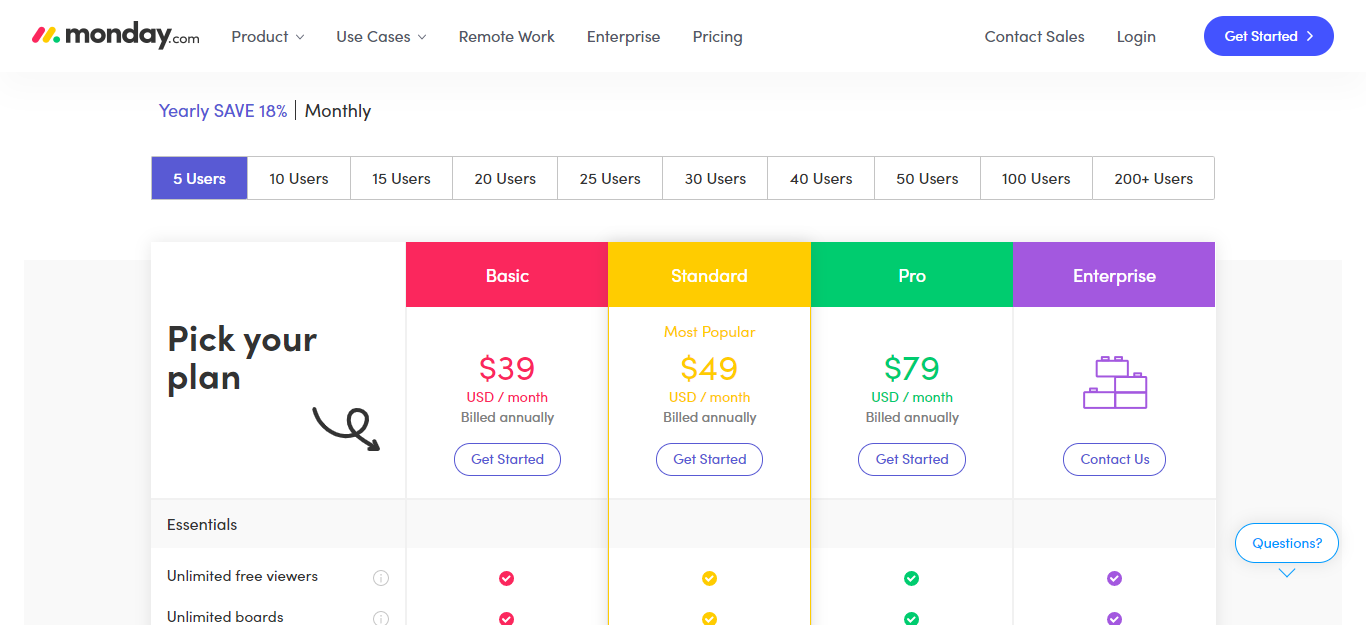Open info icon for Unlimited boards

tap(381, 619)
